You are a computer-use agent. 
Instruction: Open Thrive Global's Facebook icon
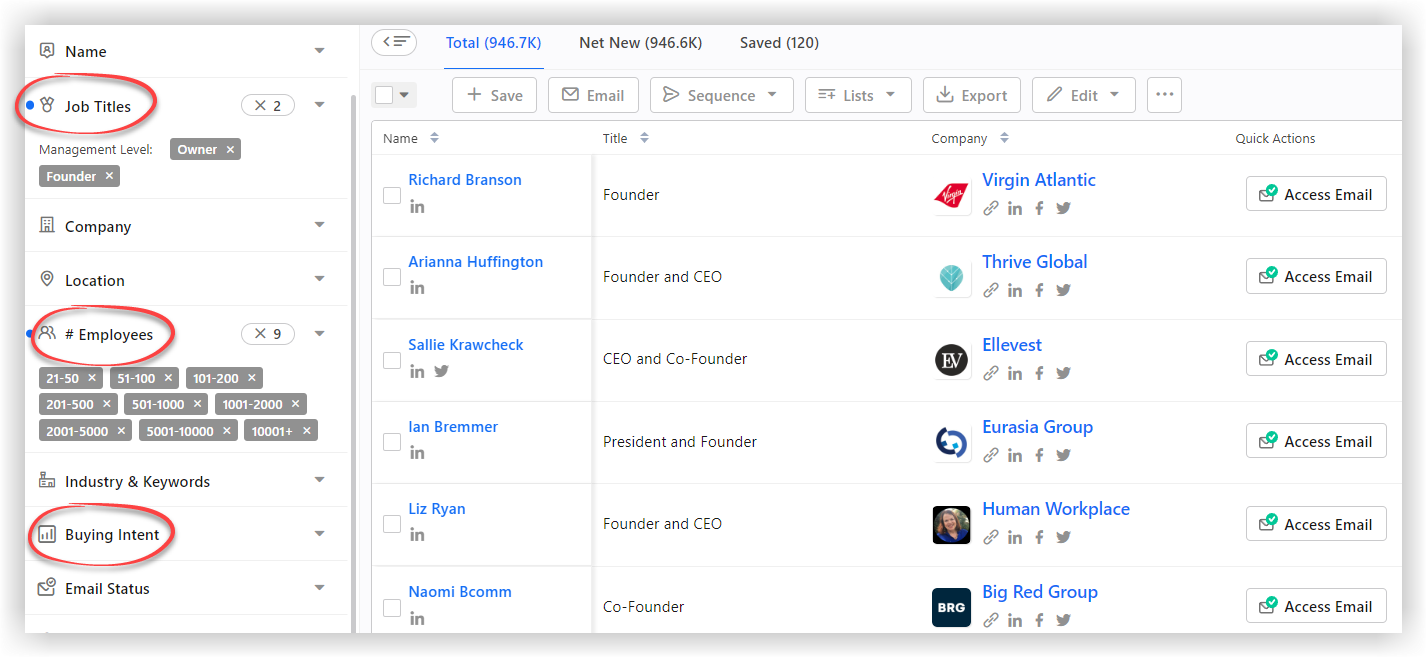click(x=1039, y=290)
